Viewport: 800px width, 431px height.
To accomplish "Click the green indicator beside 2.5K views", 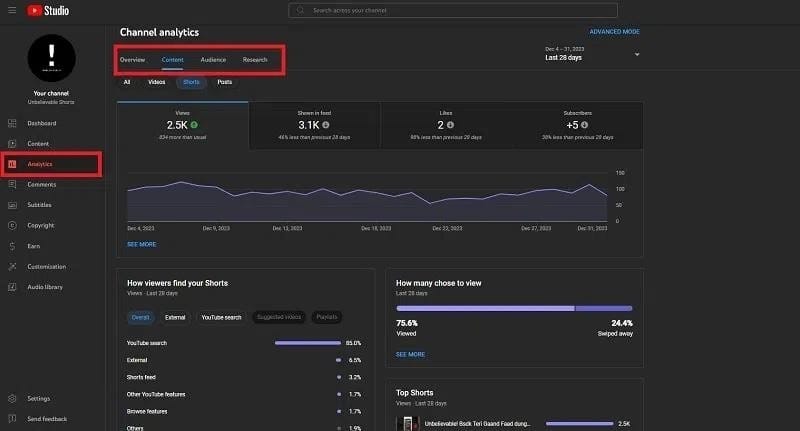I will (x=194, y=125).
